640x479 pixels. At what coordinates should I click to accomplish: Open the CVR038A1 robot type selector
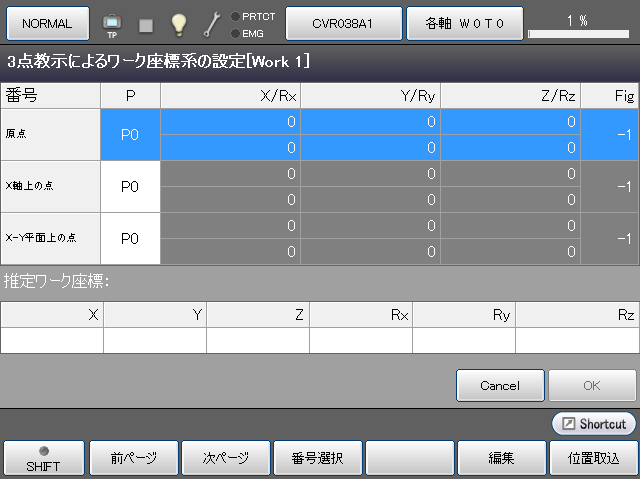point(343,23)
